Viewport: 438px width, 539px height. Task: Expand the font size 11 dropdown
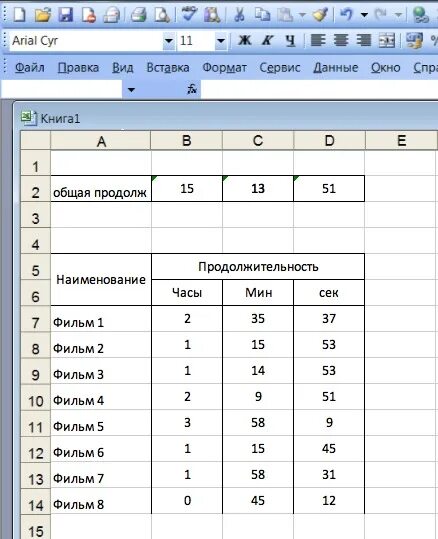221,41
